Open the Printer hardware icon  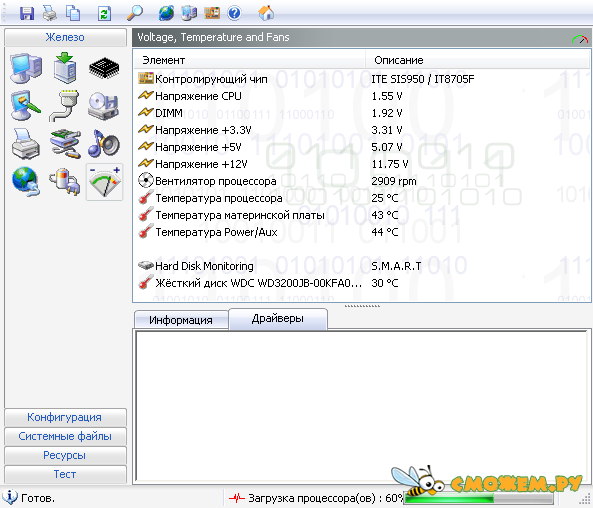click(25, 144)
